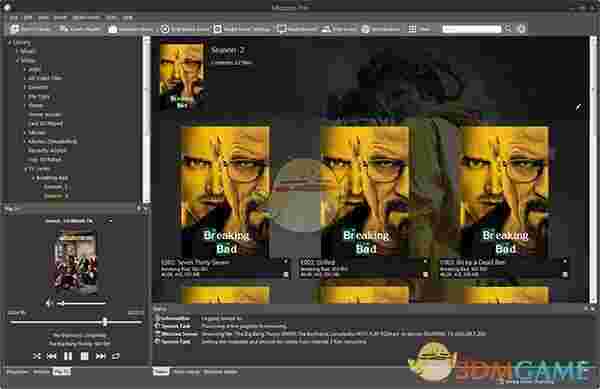This screenshot has width=600, height=389.
Task: Click the round power-style icon after the search
Action: [x=521, y=29]
